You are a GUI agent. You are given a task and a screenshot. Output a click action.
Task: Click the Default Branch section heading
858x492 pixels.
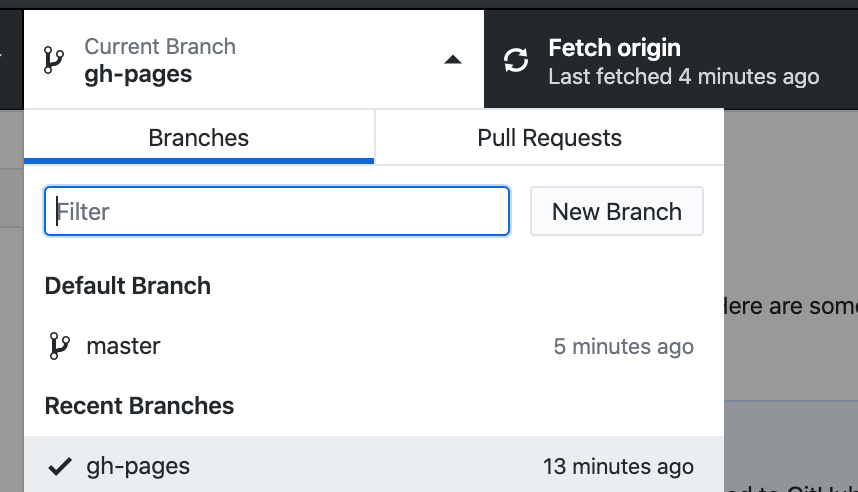coord(127,286)
